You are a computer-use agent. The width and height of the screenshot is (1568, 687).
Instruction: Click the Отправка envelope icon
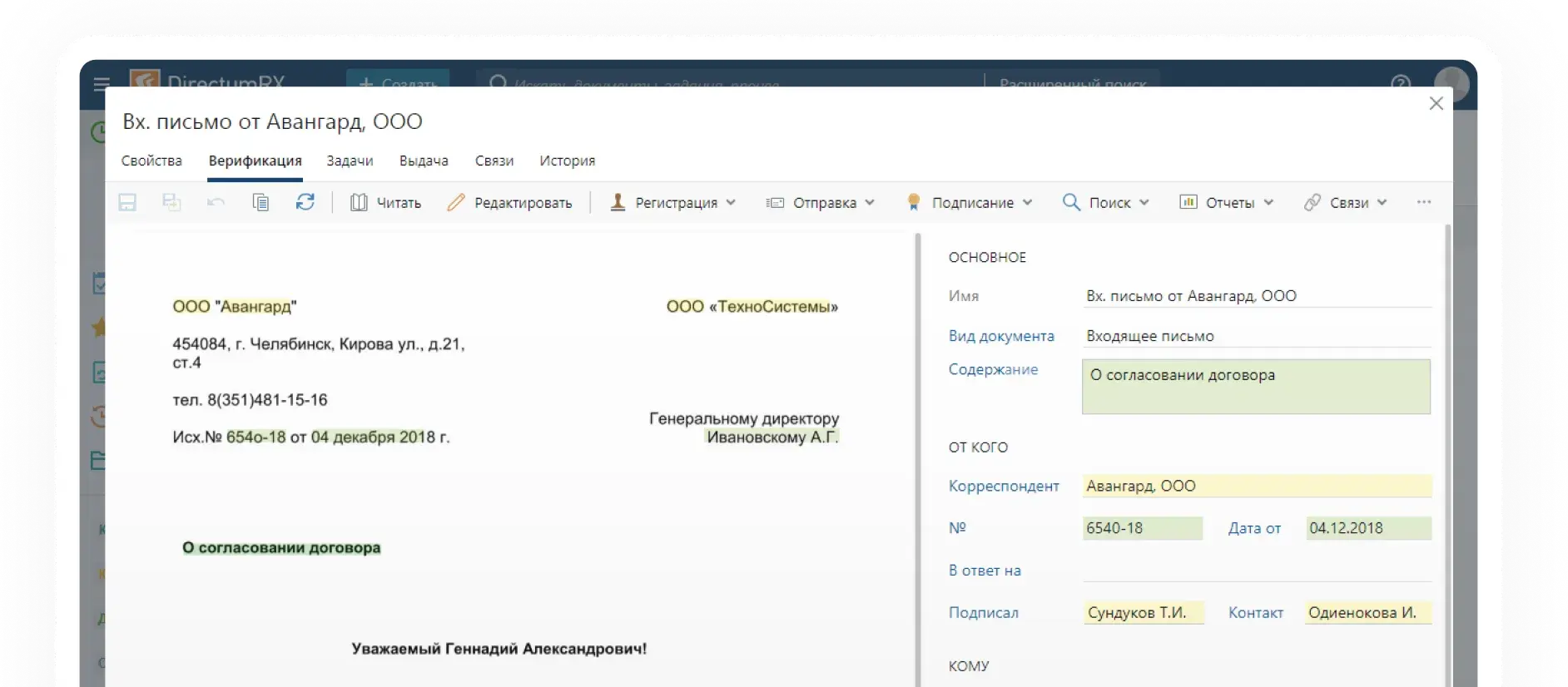(775, 202)
